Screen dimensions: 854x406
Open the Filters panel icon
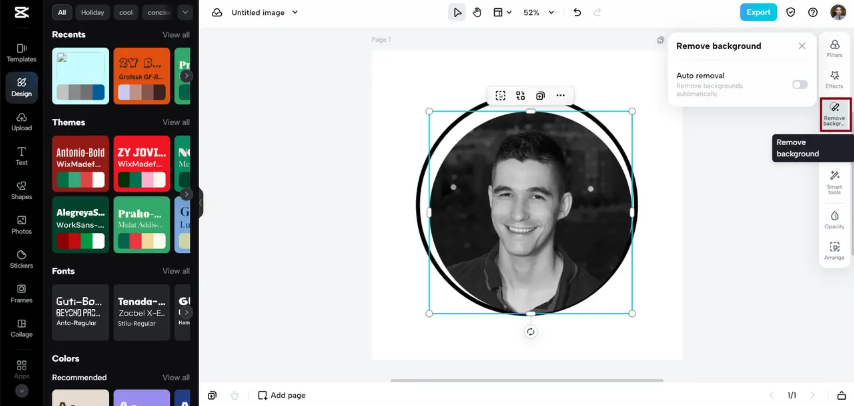pos(834,47)
